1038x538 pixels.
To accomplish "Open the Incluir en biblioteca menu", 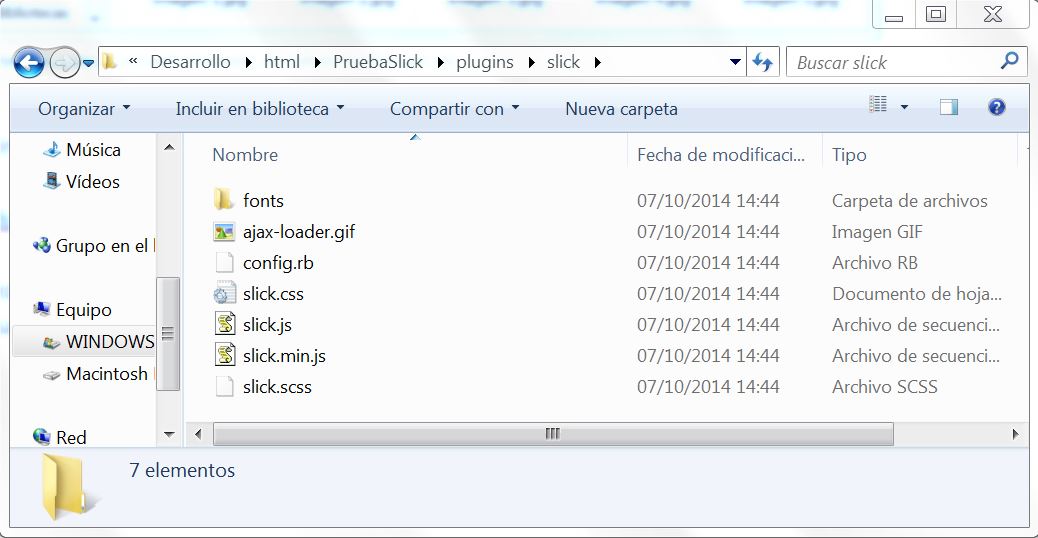I will coord(259,109).
